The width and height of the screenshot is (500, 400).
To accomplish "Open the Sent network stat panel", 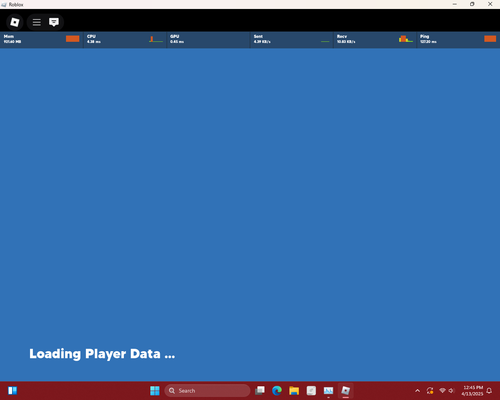I will pos(291,39).
